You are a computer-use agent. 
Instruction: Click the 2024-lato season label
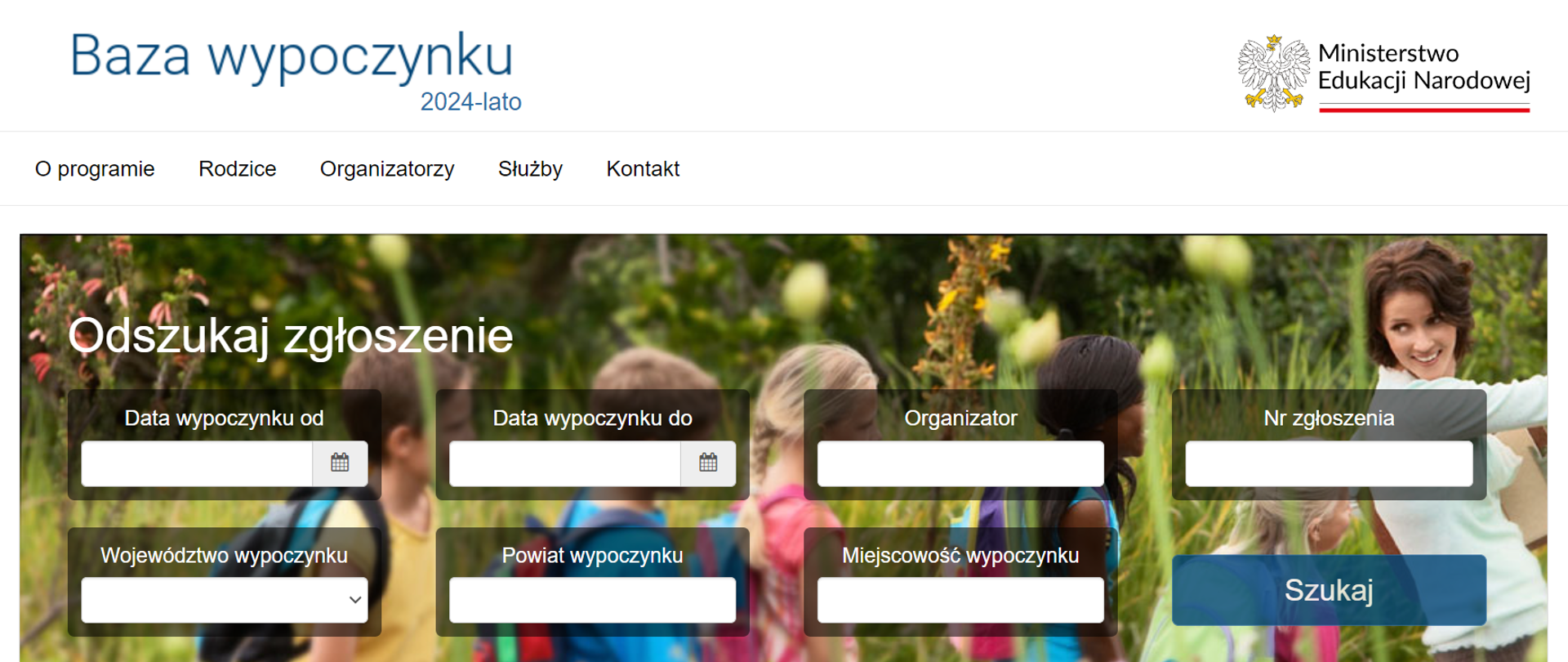pos(470,102)
